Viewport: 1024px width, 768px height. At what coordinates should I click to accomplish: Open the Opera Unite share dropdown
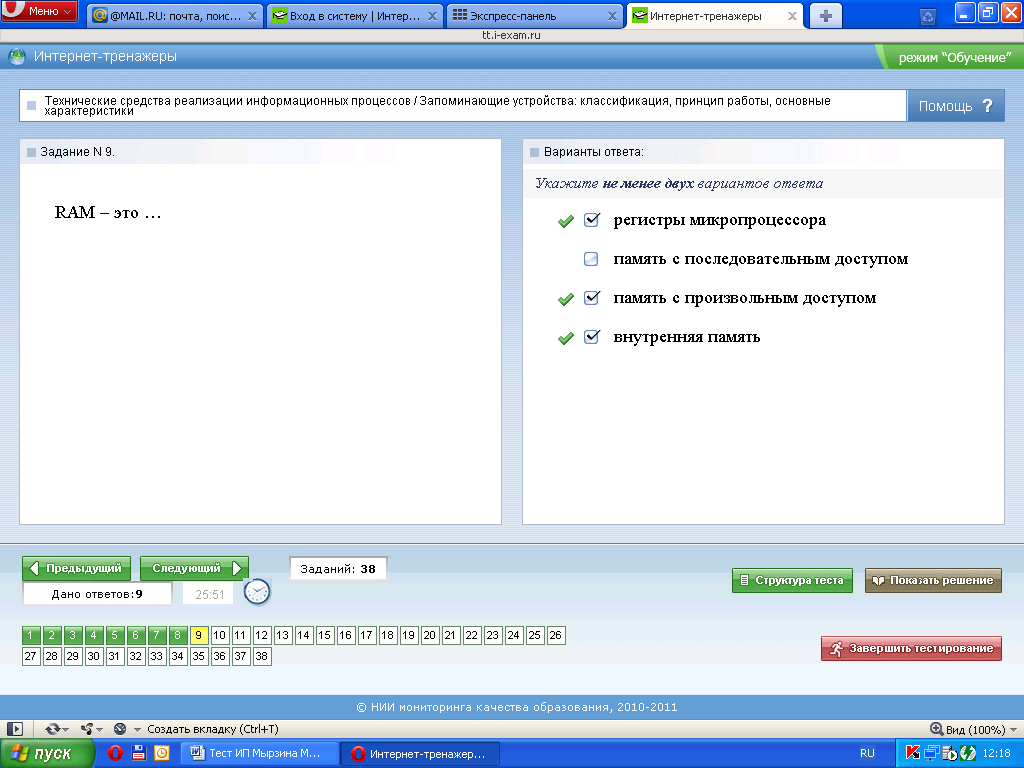coord(91,729)
